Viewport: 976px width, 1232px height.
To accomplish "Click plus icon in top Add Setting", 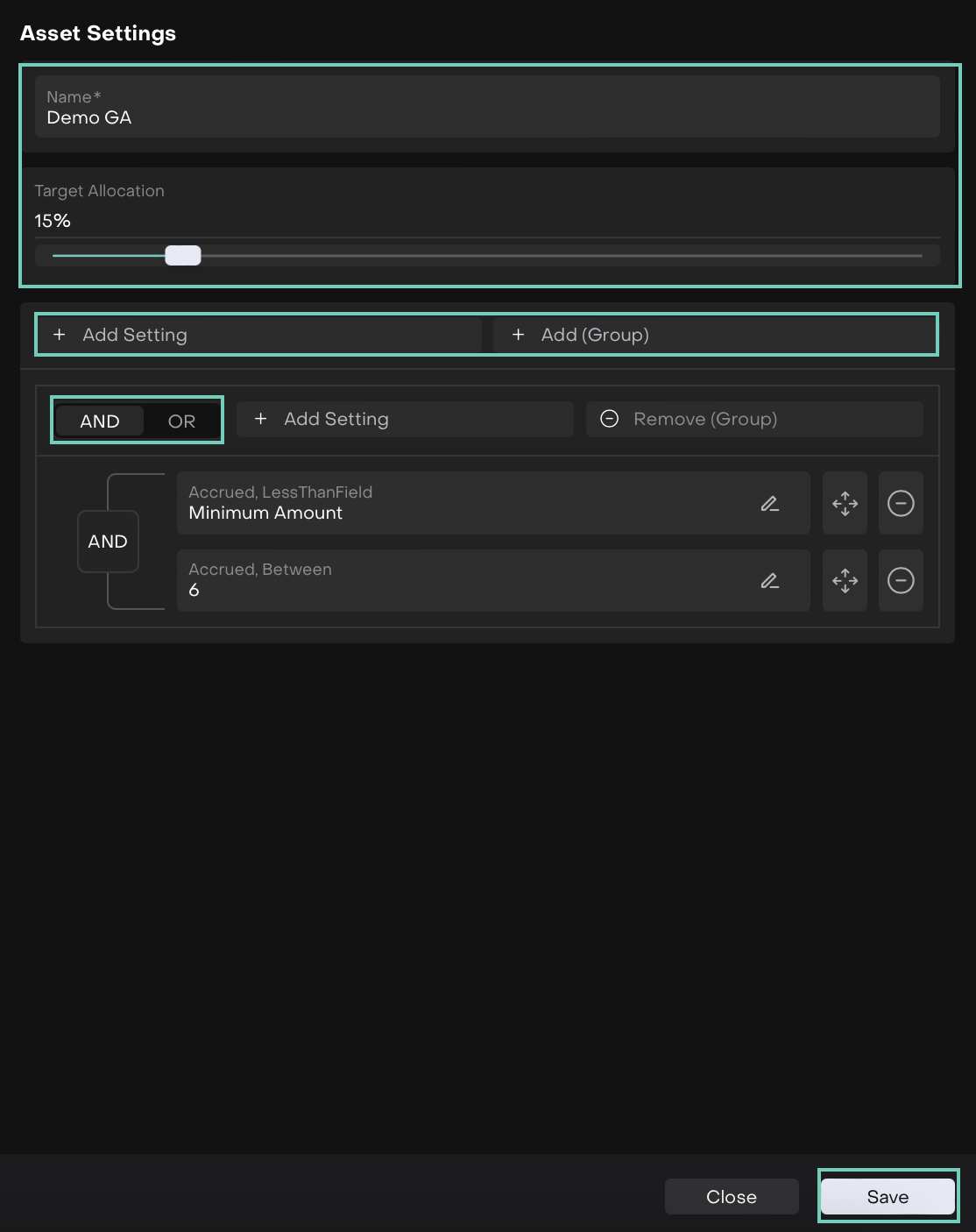I will pyautogui.click(x=60, y=335).
